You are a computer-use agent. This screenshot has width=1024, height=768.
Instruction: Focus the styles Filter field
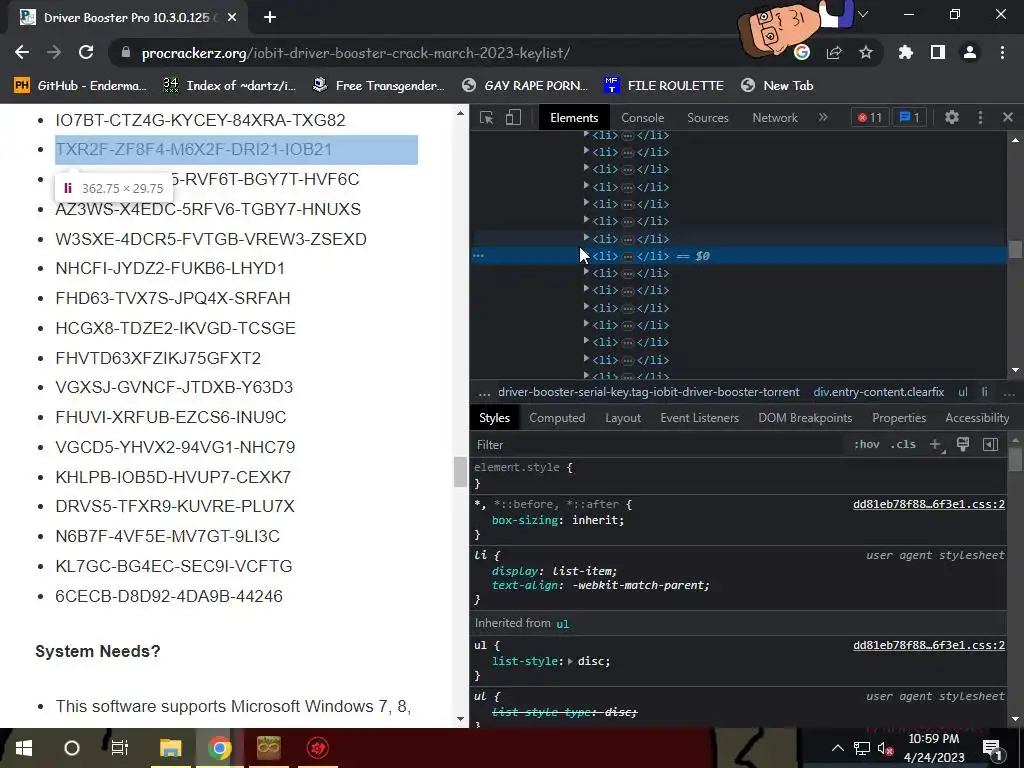tap(660, 445)
